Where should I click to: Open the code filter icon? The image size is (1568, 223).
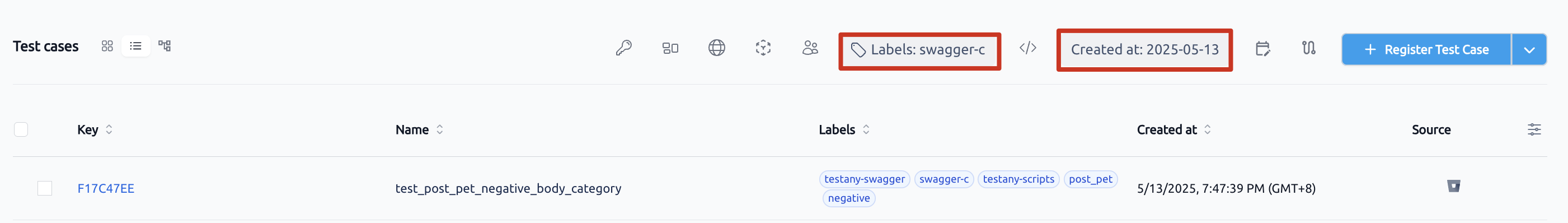coord(1027,48)
